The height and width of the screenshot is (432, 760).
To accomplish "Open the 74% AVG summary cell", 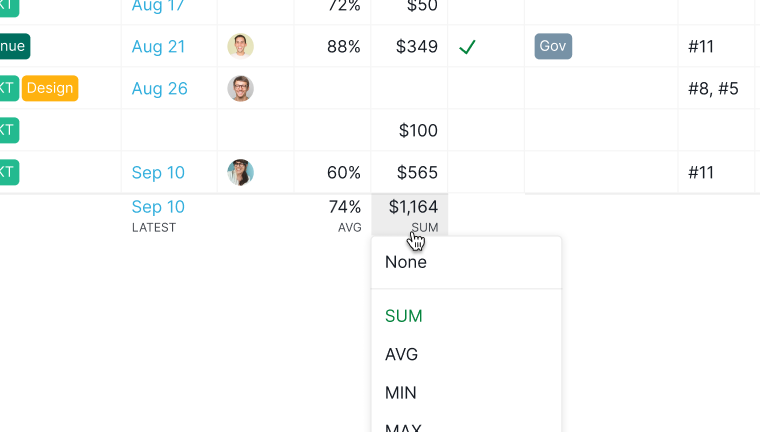I will pos(332,215).
